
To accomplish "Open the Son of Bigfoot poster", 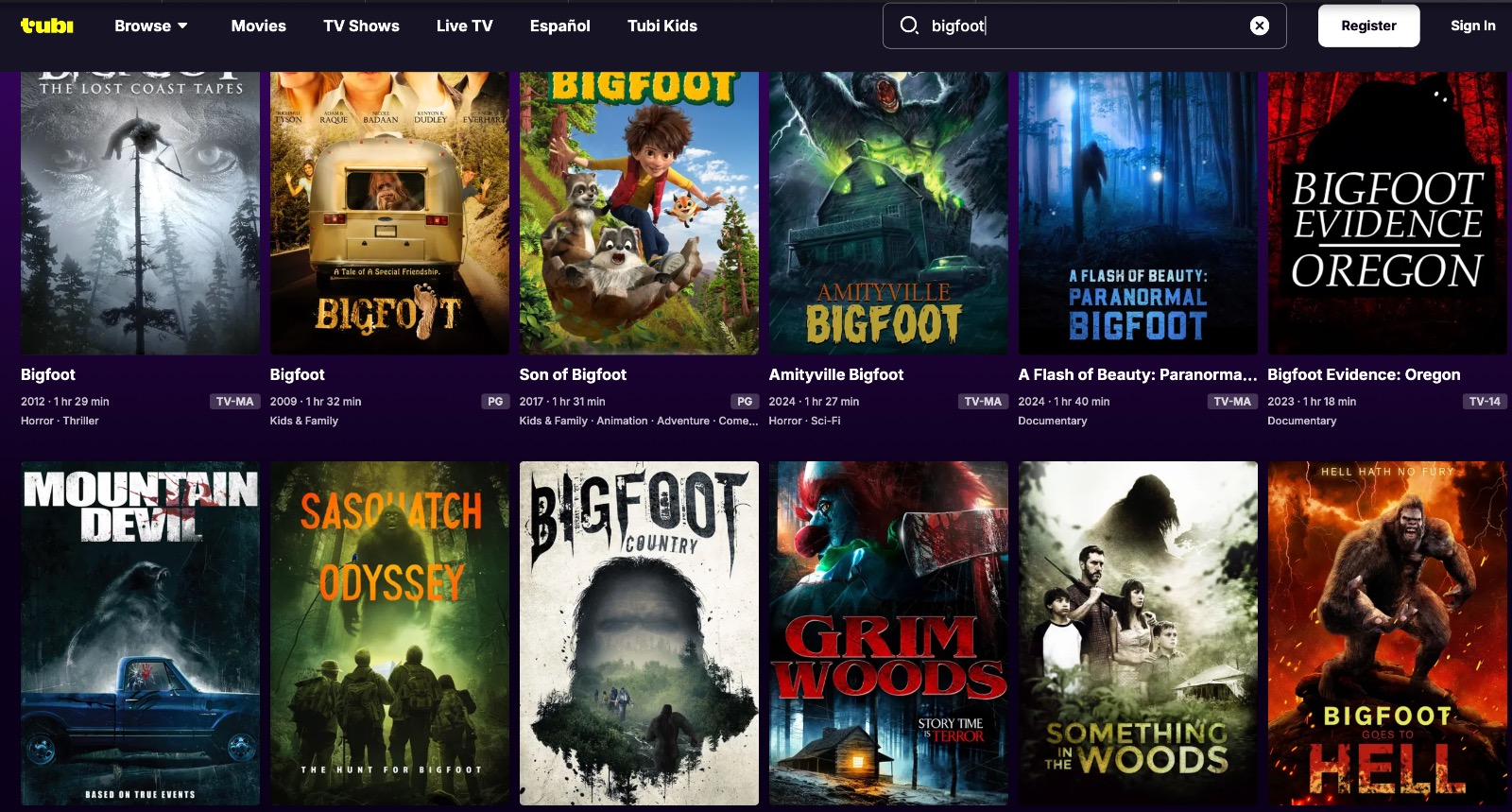I will [639, 213].
